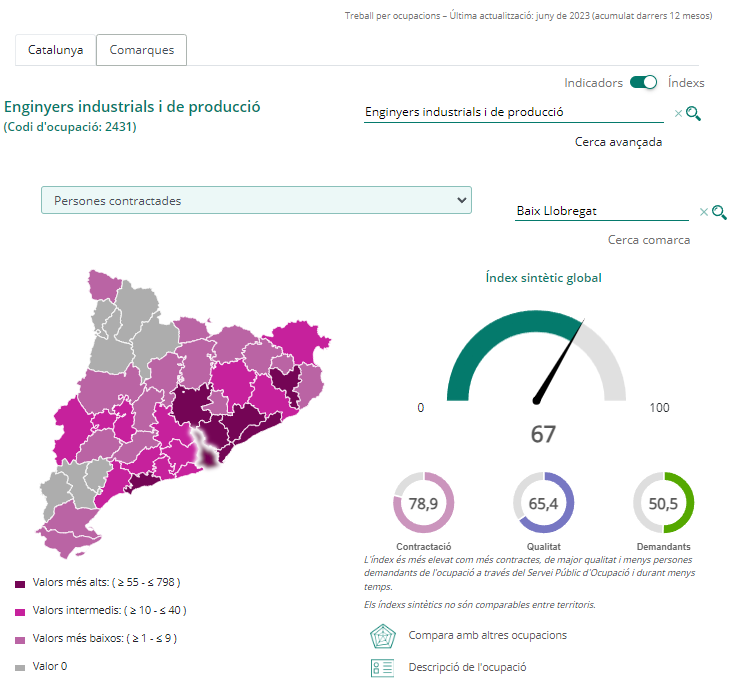This screenshot has width=735, height=687.
Task: Switch to the Catalunya tab
Action: [55, 50]
